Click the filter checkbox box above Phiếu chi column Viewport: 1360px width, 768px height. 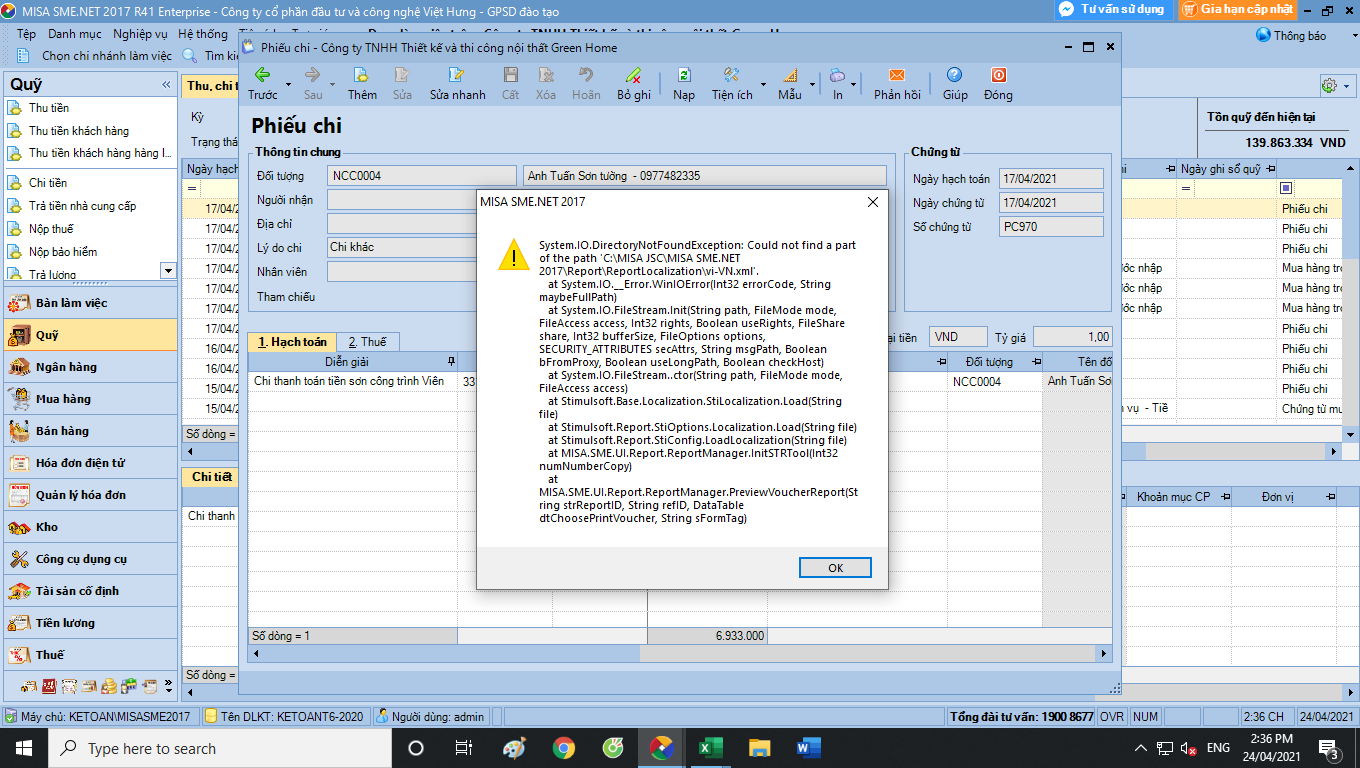click(x=1286, y=188)
